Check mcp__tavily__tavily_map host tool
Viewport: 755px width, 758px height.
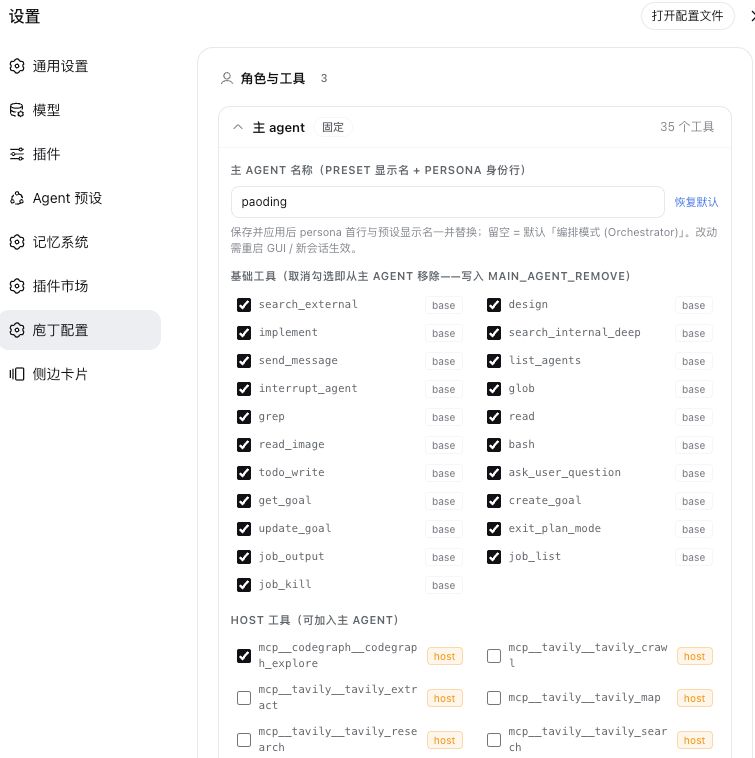(494, 698)
